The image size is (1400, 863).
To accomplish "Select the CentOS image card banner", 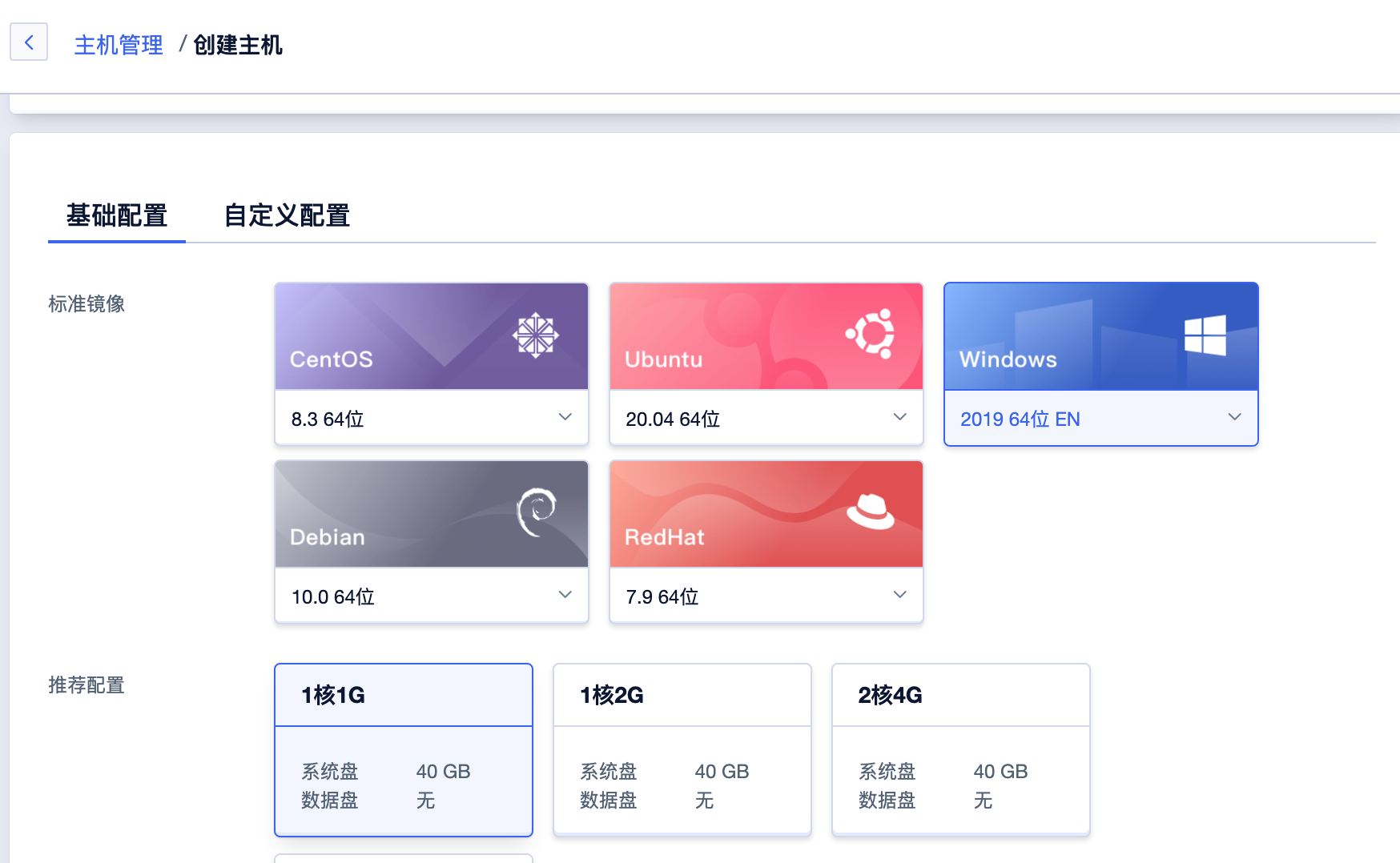I will pos(400,336).
